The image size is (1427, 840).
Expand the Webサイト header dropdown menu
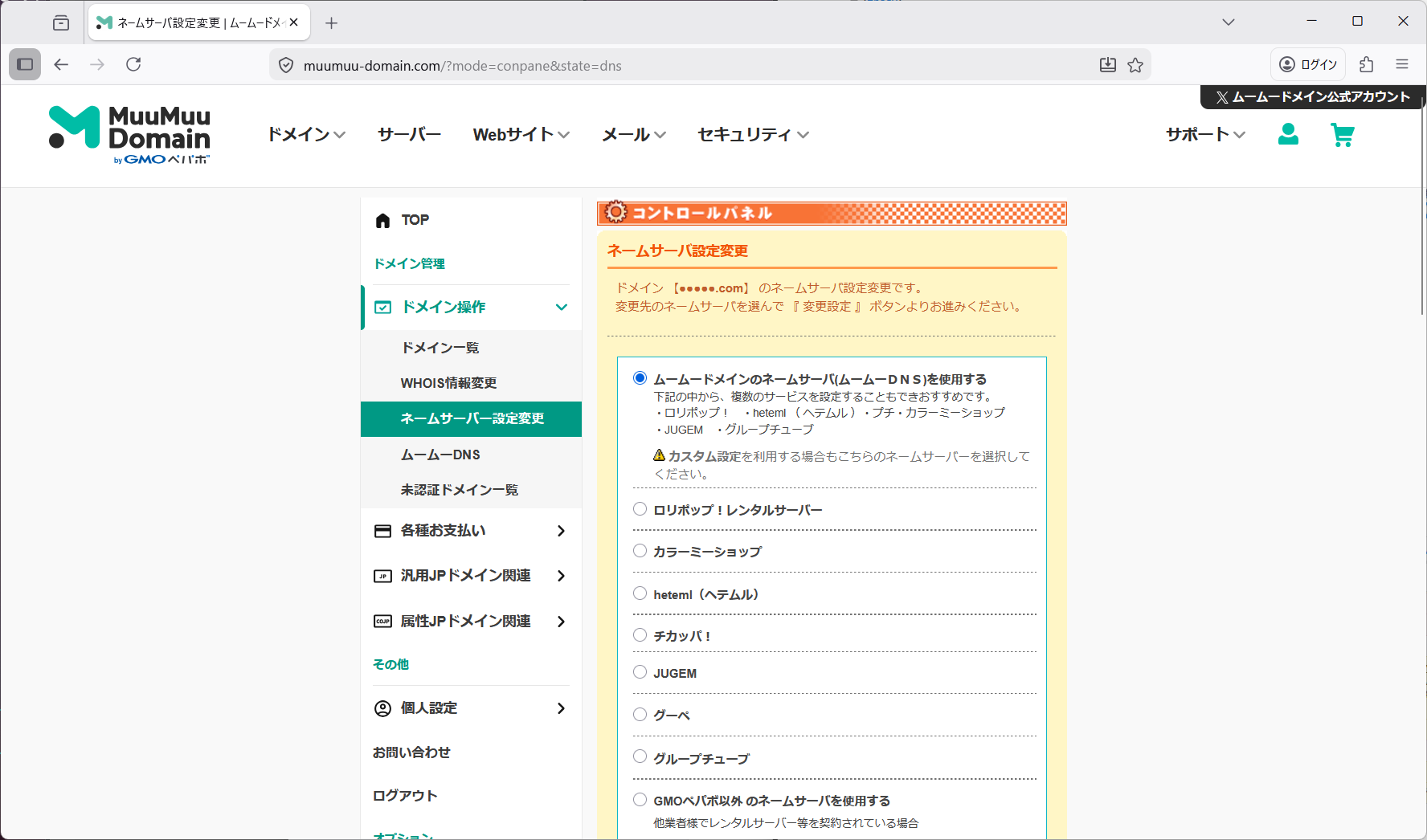click(521, 135)
